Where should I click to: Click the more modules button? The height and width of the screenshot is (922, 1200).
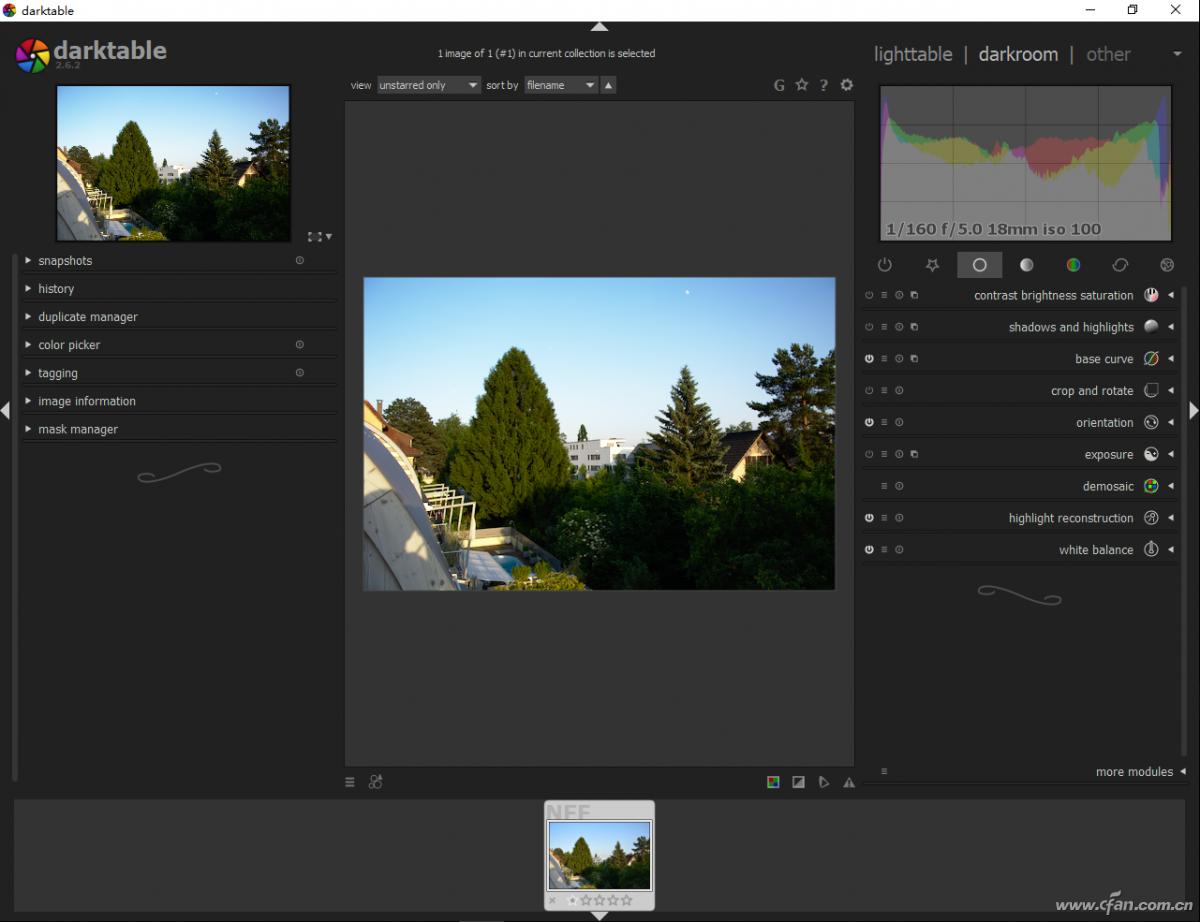tap(1134, 772)
